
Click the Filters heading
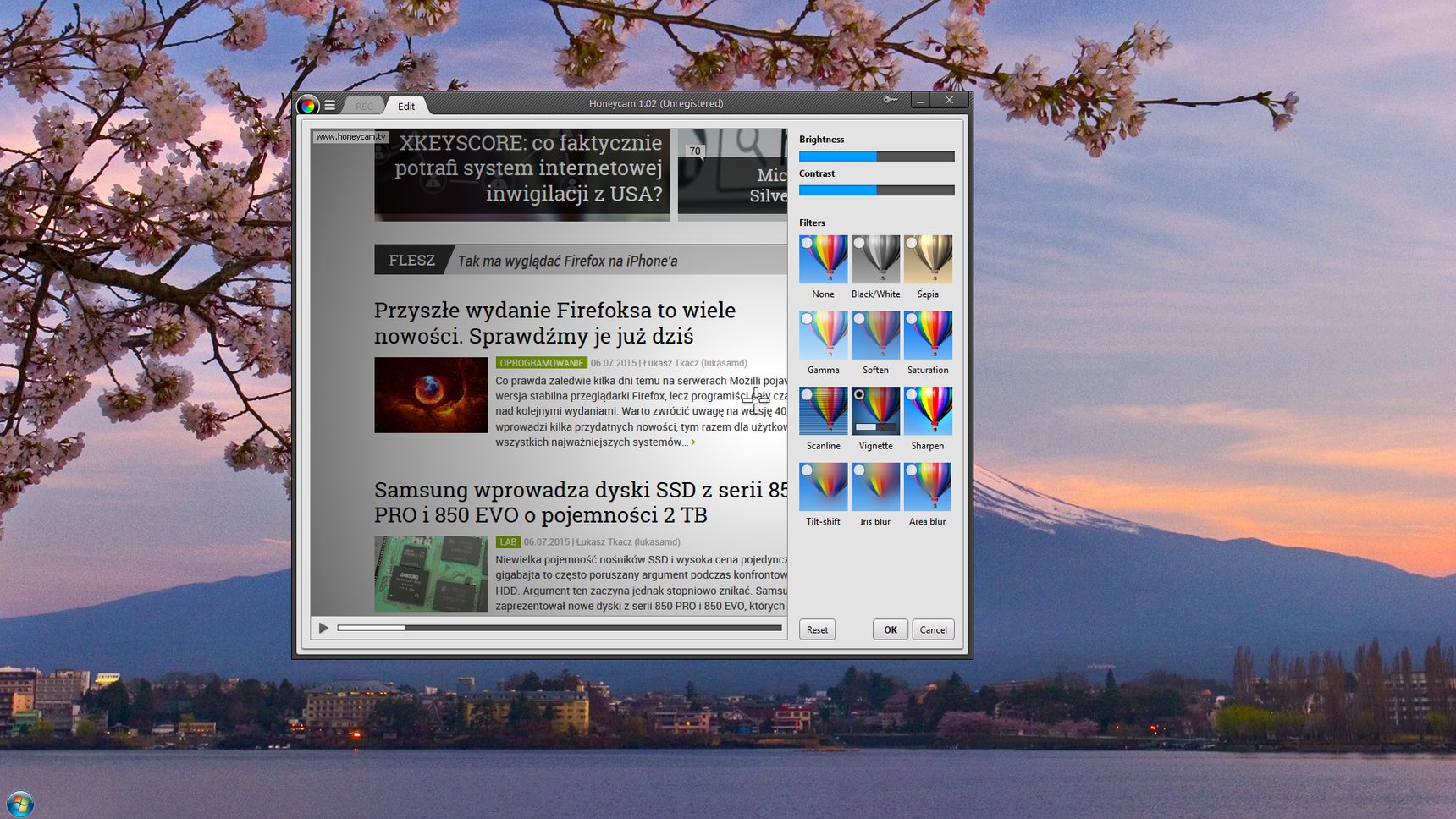(x=812, y=223)
